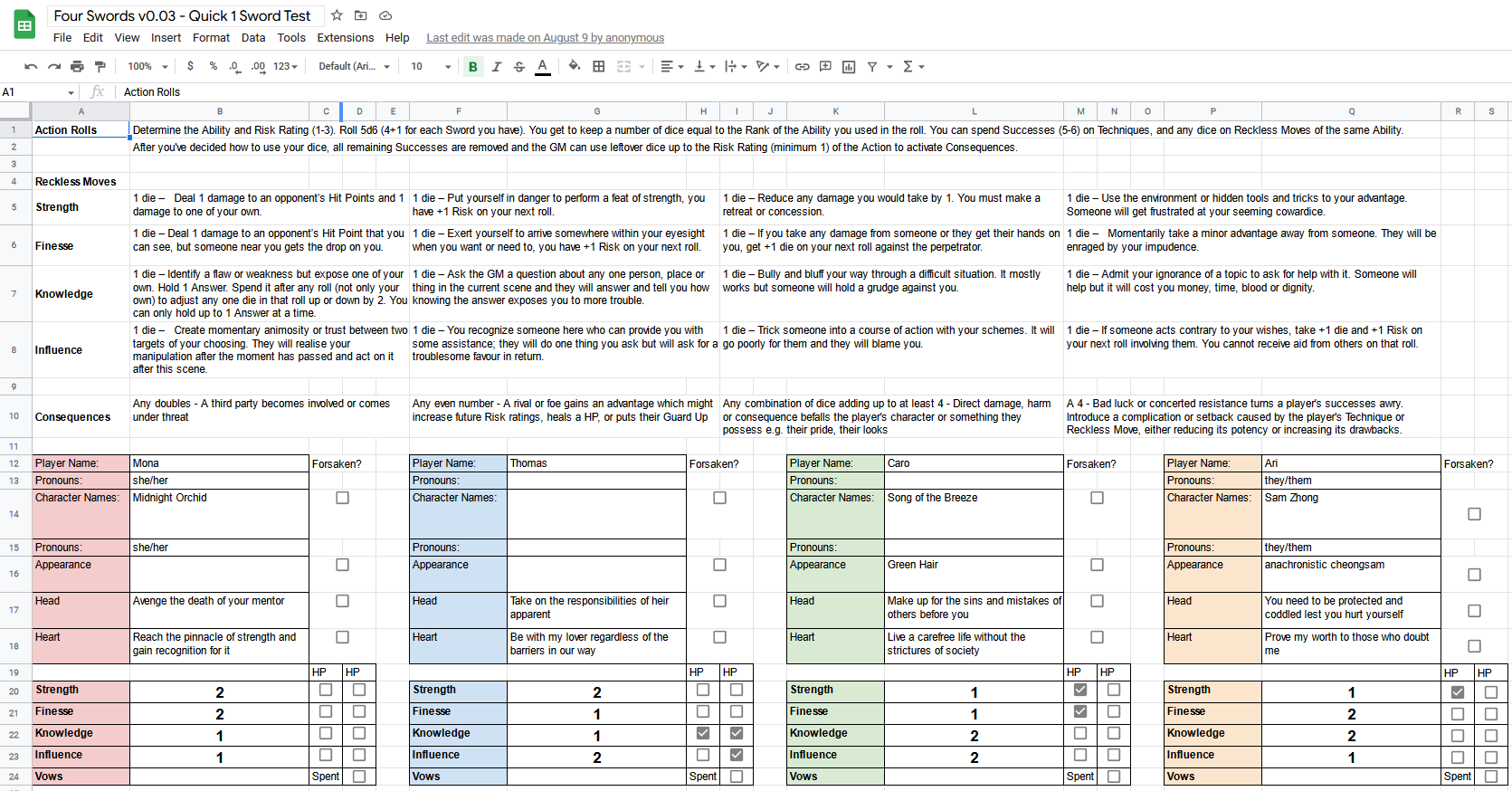Redo the last action
The width and height of the screenshot is (1512, 791).
coord(54,66)
